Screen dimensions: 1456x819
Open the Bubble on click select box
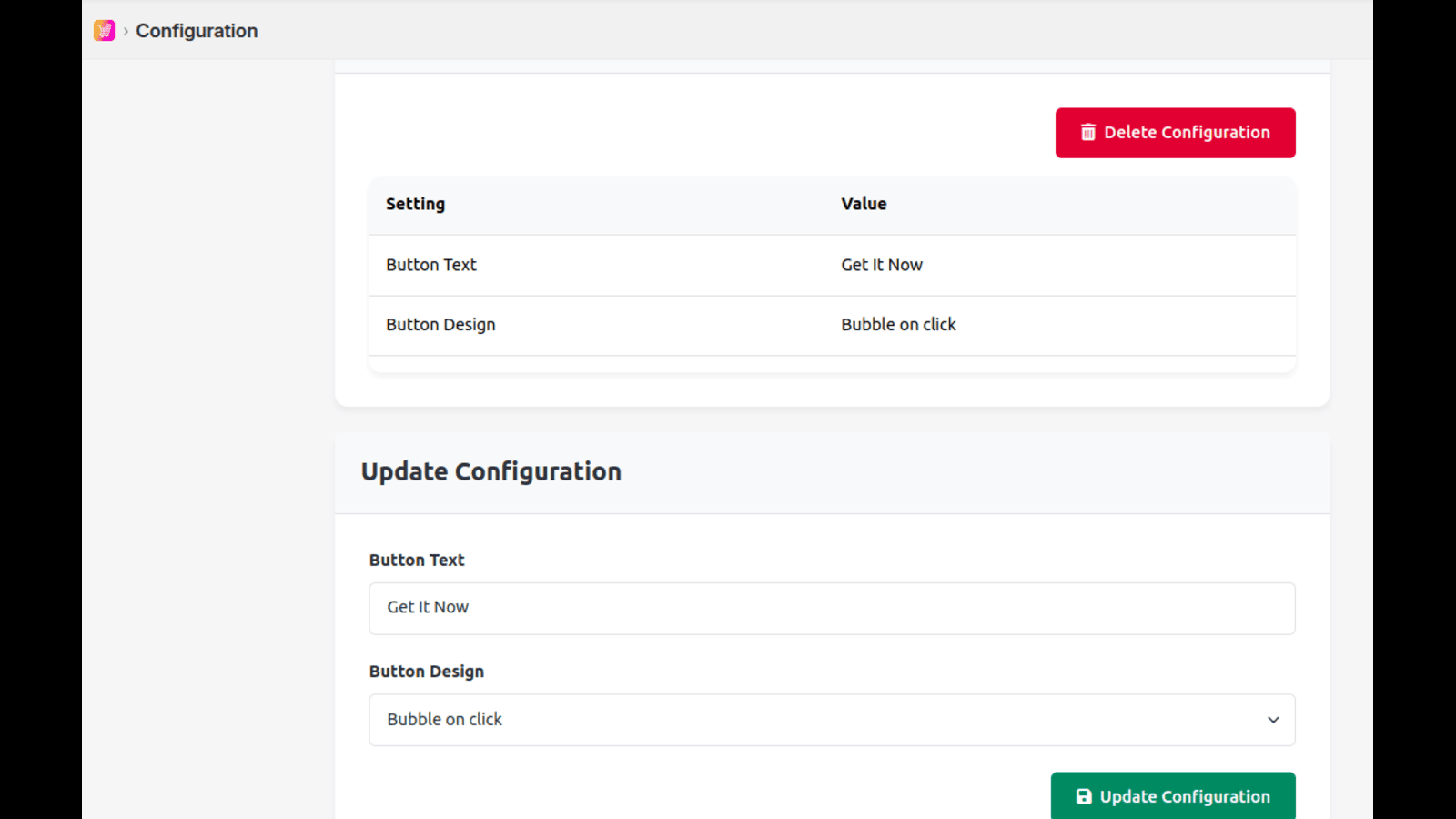[x=819, y=720]
